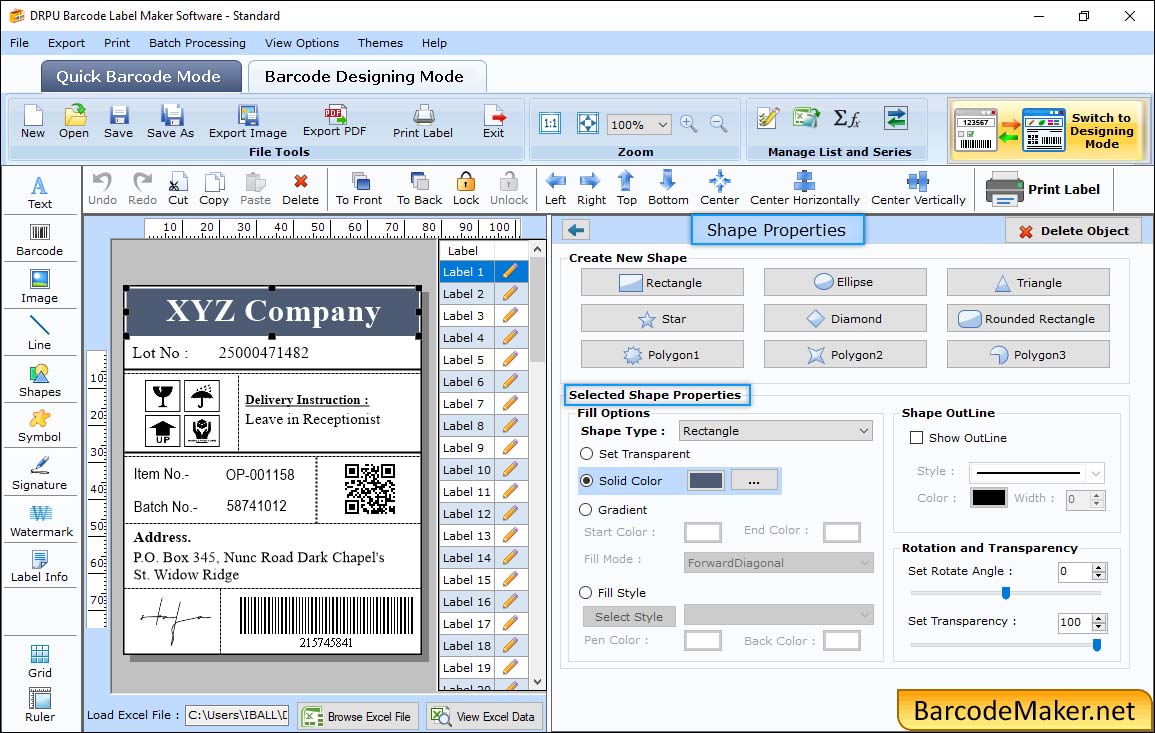This screenshot has height=733, width=1155.
Task: Increase the Set Rotate Angle value
Action: [1099, 567]
